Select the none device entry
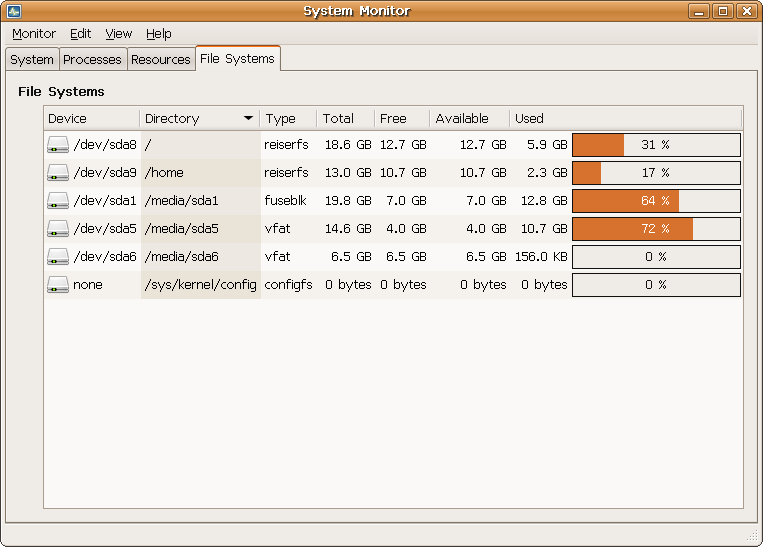 click(88, 285)
